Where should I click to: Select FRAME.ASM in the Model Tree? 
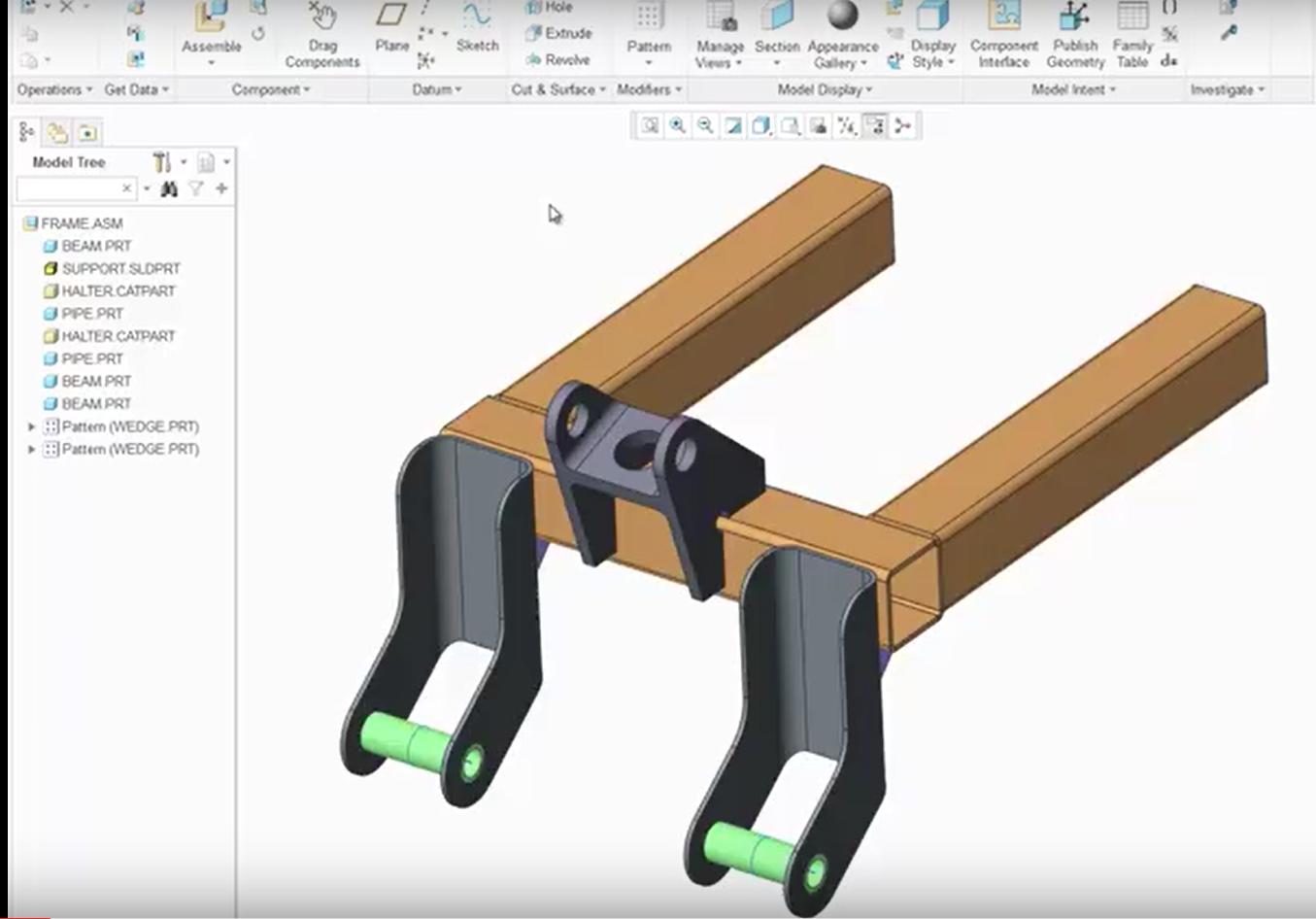coord(73,223)
